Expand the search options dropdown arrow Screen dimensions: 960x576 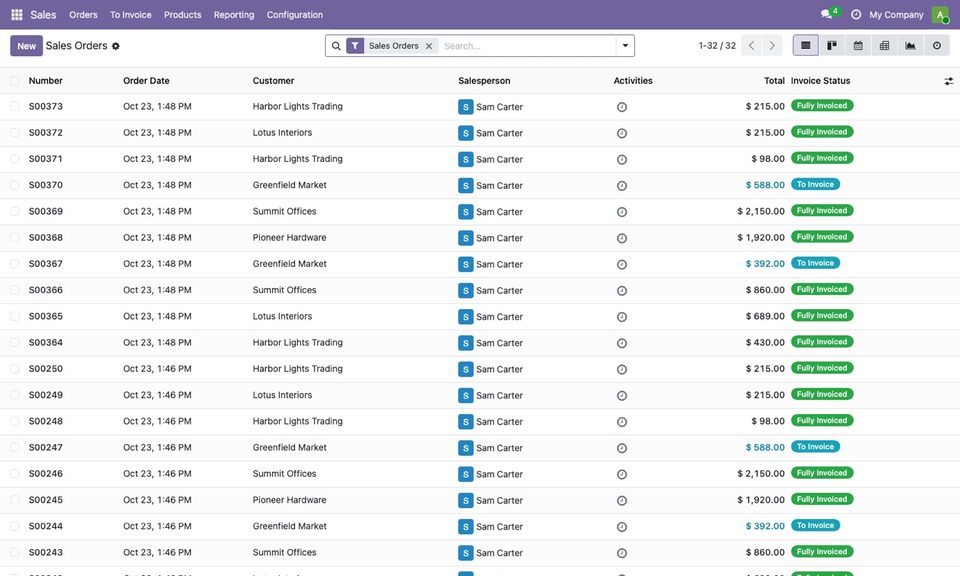coord(625,46)
